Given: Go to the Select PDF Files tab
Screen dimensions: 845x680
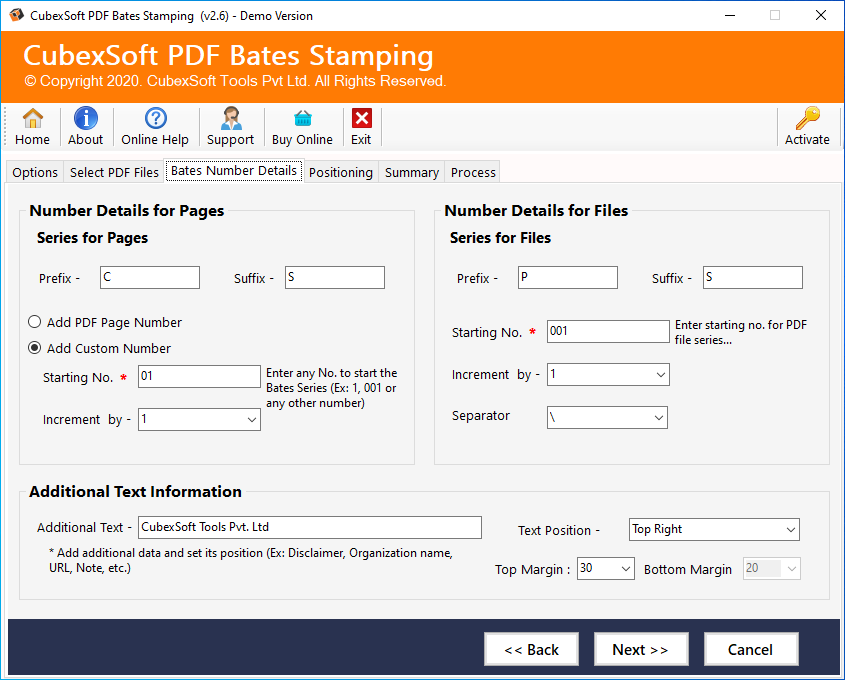Looking at the screenshot, I should point(114,172).
